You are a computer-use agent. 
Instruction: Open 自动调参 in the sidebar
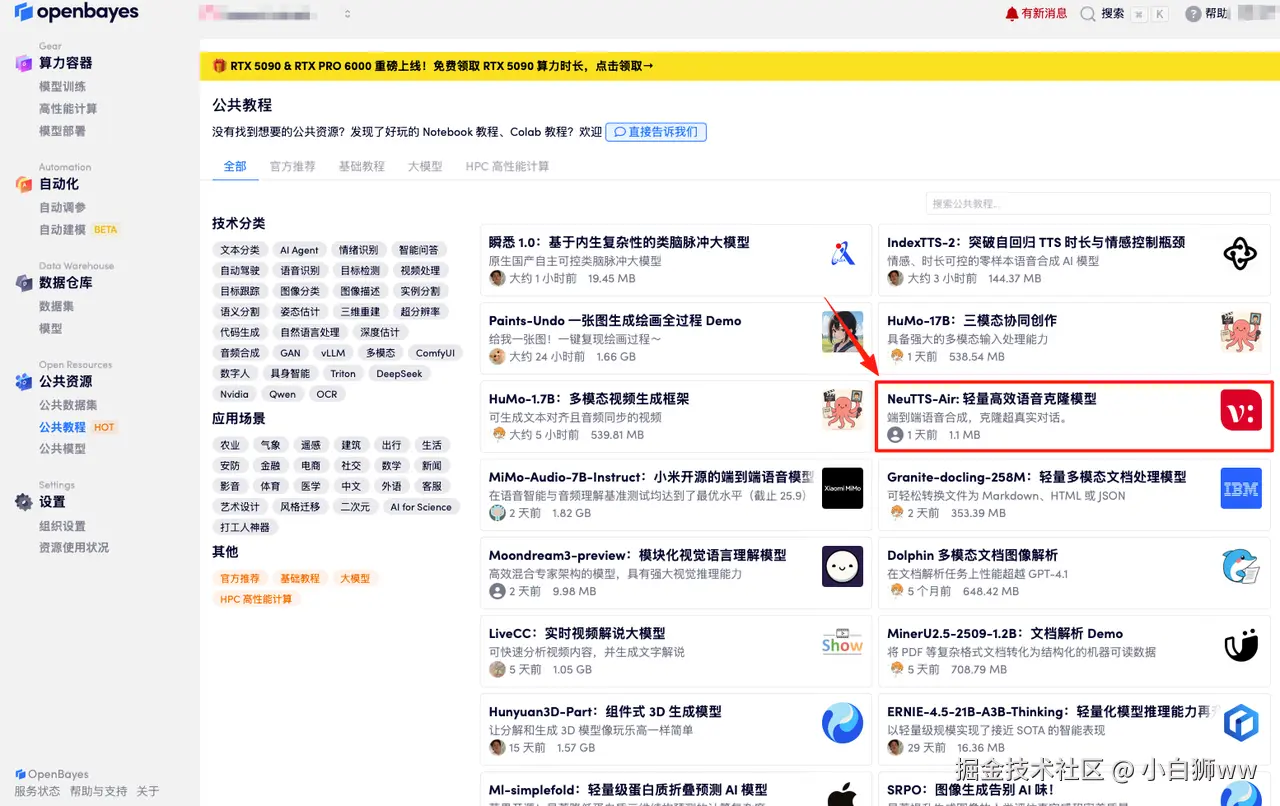(x=62, y=207)
